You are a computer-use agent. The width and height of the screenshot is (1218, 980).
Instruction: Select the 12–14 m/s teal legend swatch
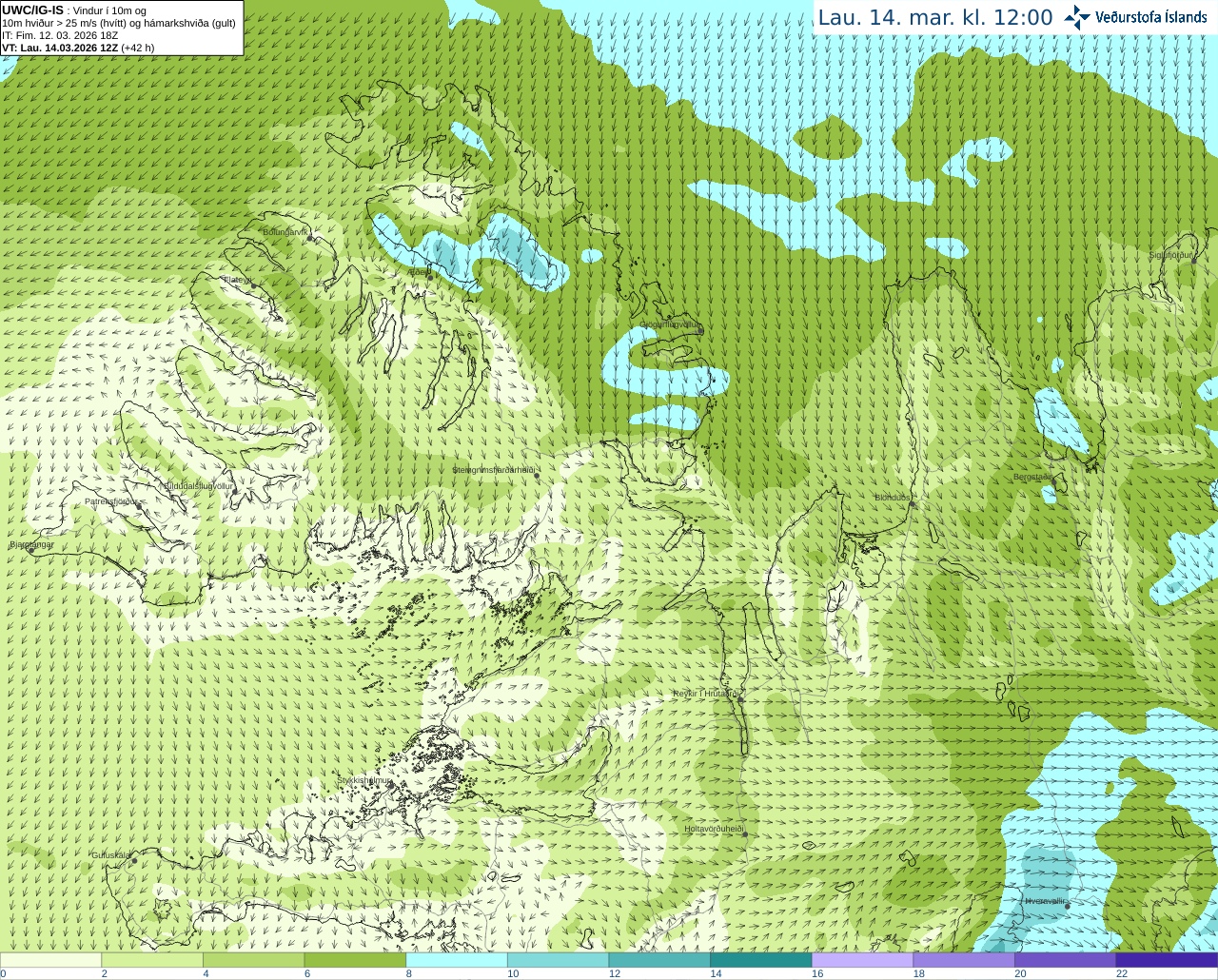[x=659, y=960]
